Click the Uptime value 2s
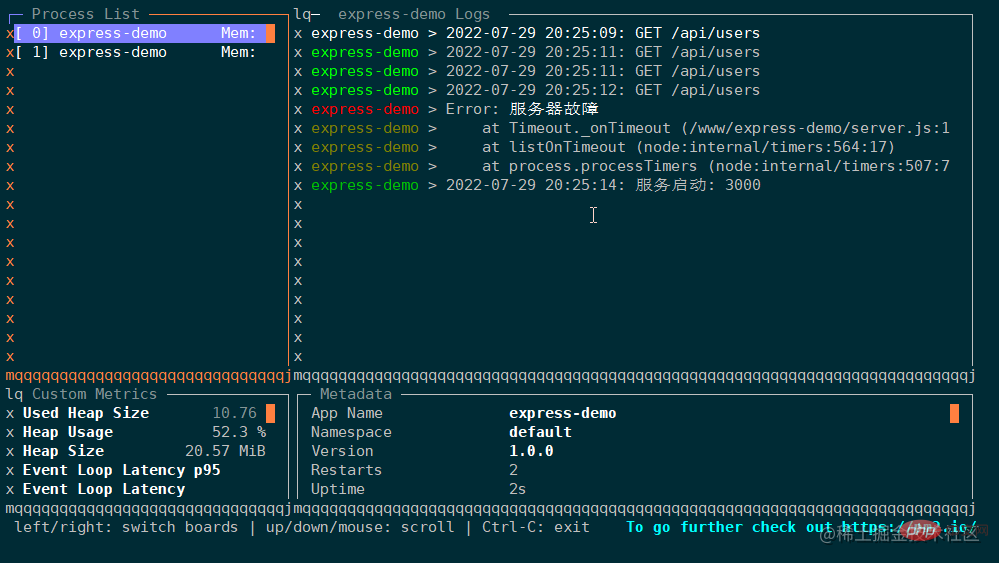This screenshot has height=563, width=999. 517,490
